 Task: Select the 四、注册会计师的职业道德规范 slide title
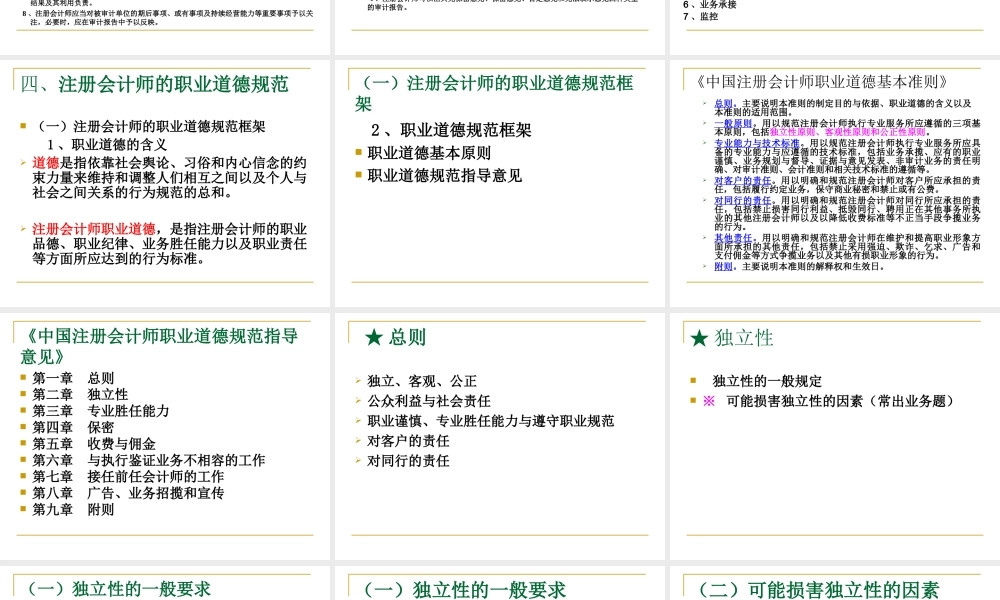click(x=154, y=84)
